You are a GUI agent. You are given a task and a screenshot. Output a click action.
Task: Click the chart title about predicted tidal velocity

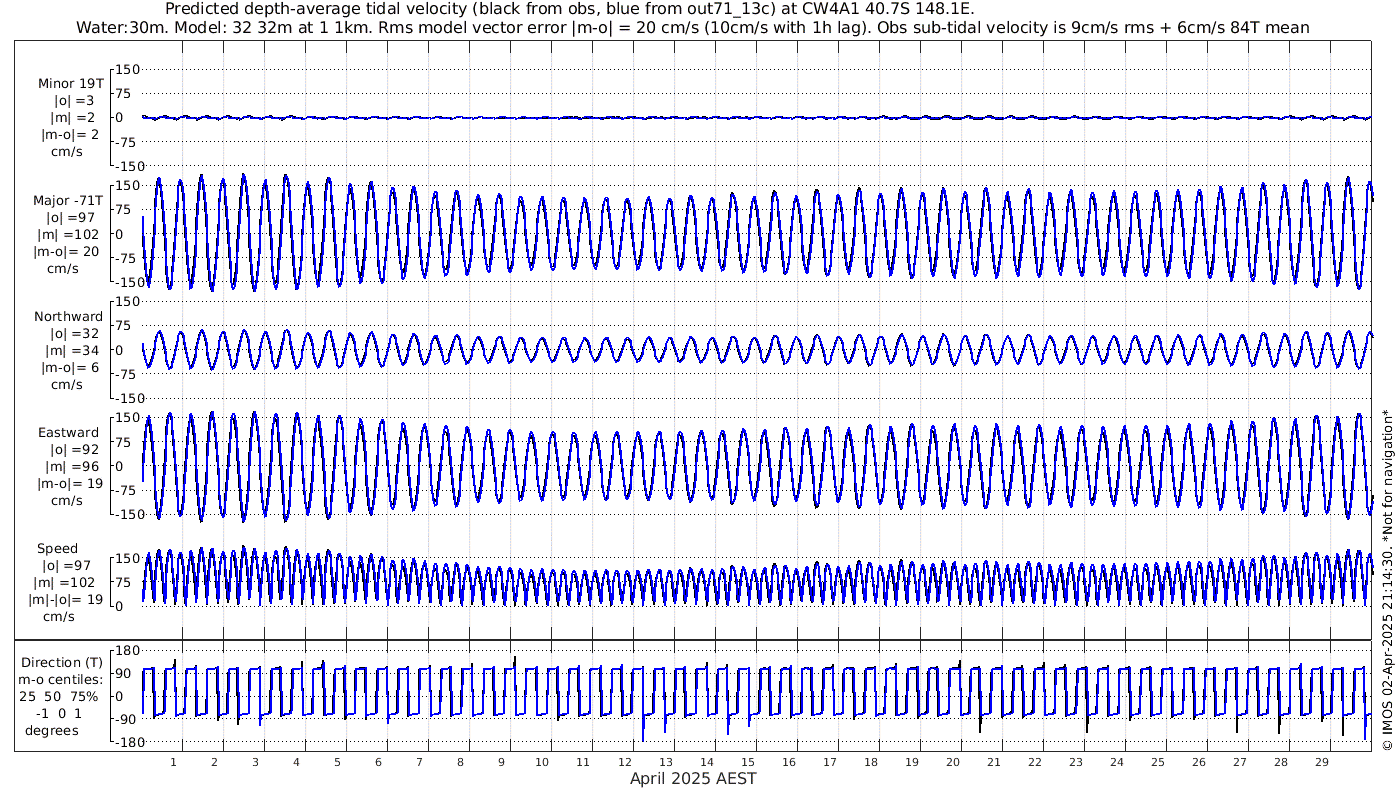(x=569, y=9)
